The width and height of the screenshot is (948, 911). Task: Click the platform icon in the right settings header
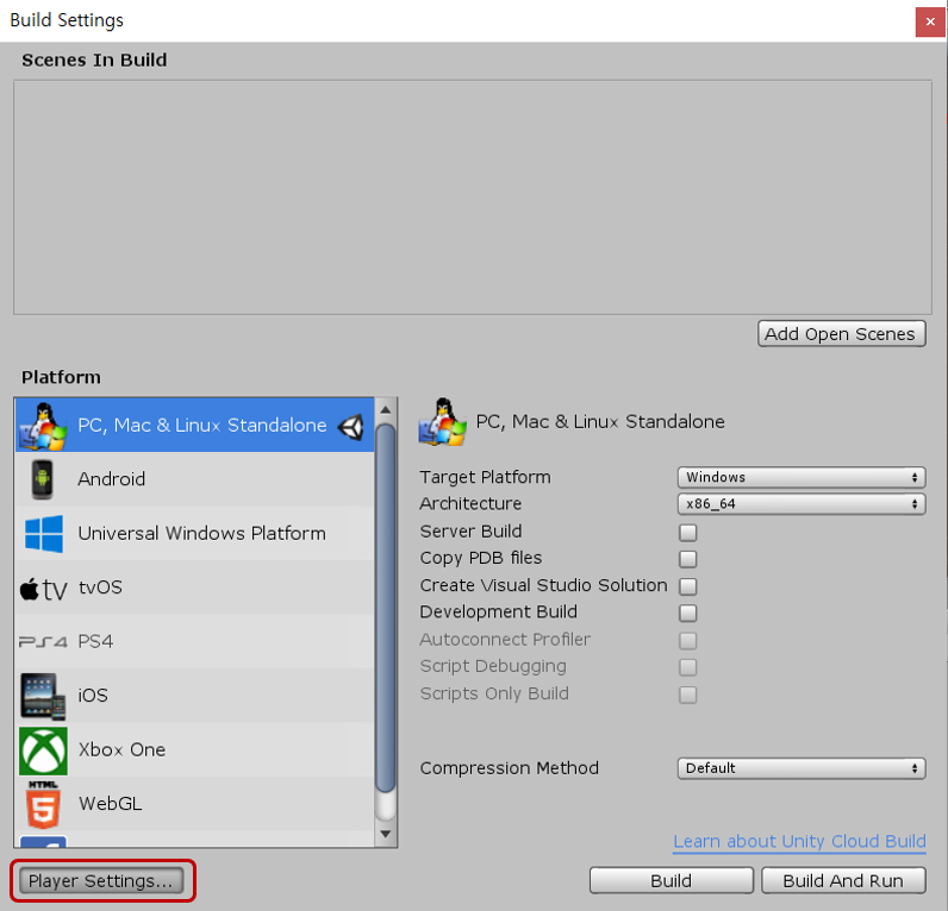point(442,422)
